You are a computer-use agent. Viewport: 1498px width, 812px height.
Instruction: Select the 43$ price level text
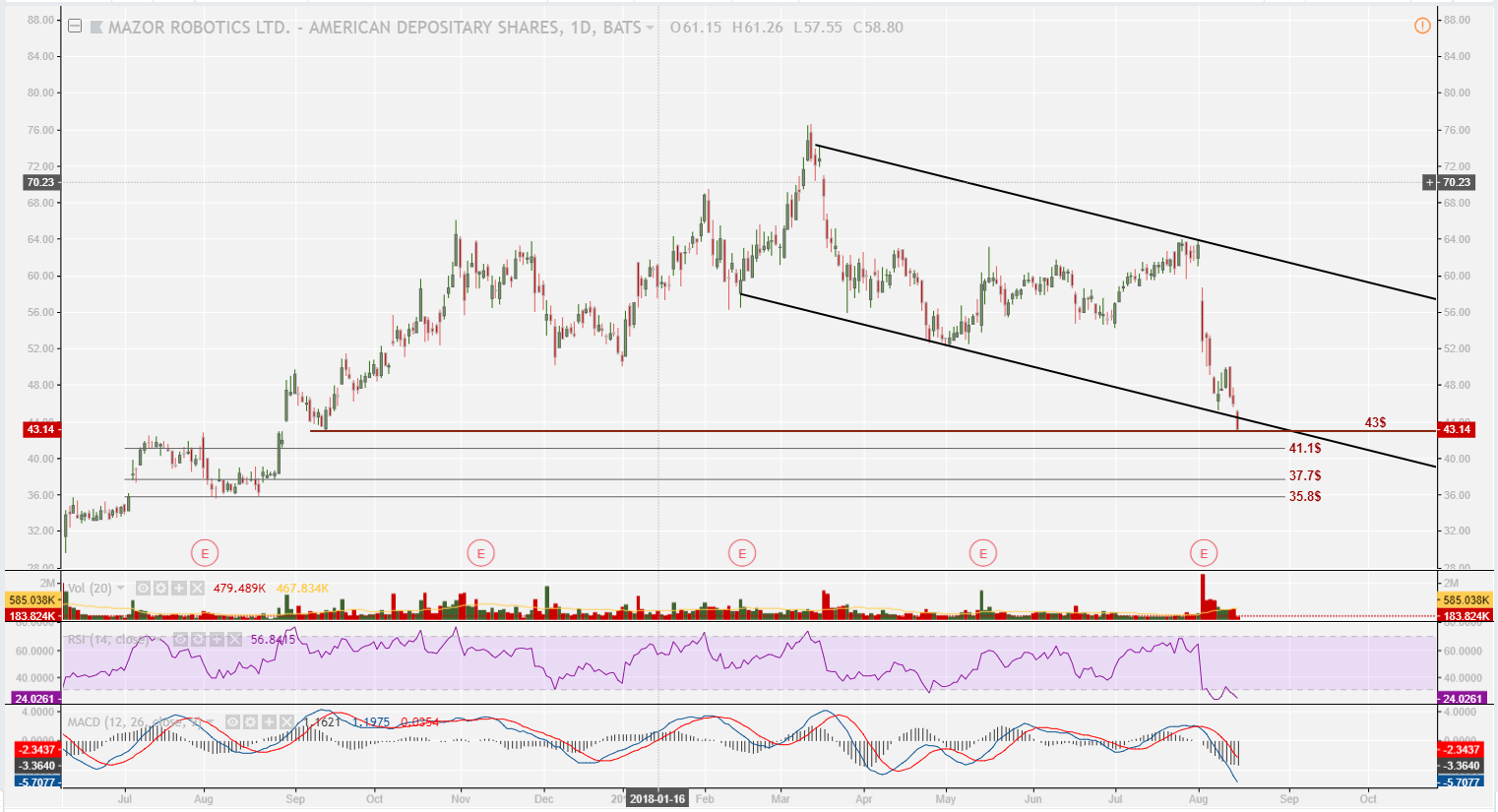coord(1375,422)
